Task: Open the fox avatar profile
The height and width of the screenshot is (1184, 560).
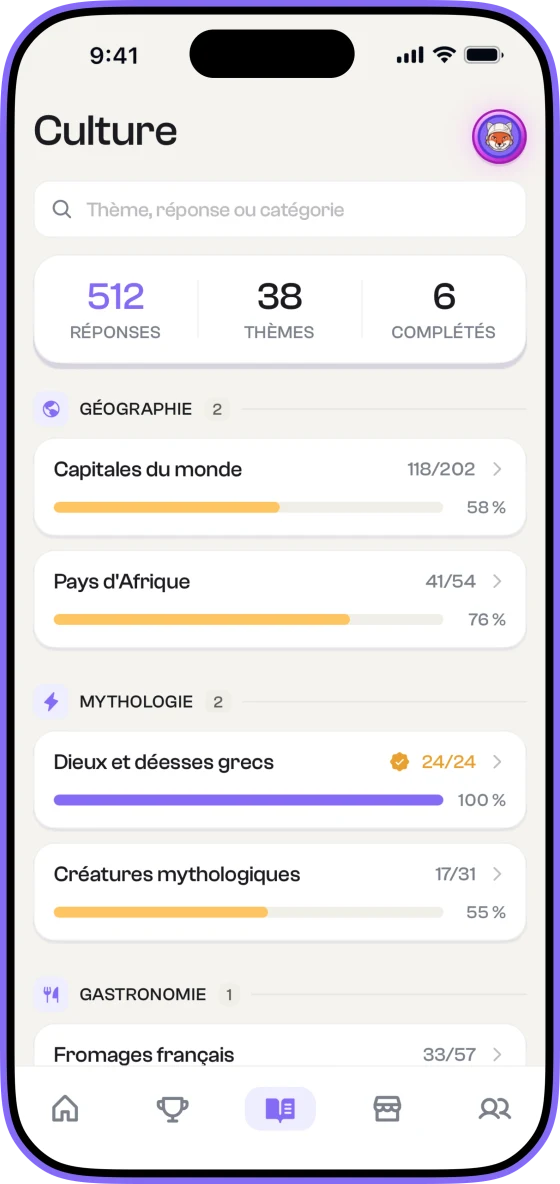Action: click(x=499, y=137)
